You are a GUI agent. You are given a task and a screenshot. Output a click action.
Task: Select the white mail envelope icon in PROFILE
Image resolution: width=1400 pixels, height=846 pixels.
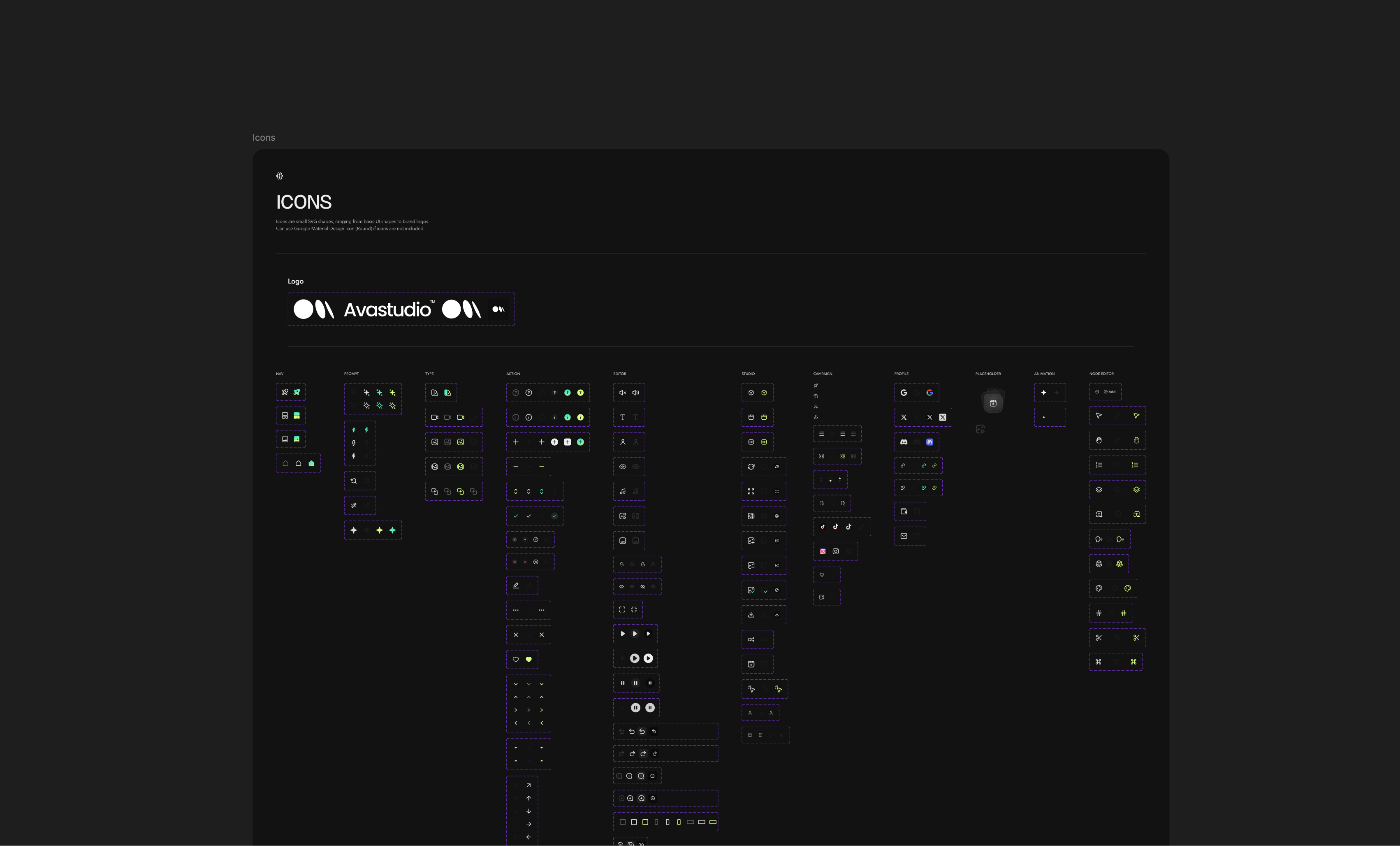(904, 536)
